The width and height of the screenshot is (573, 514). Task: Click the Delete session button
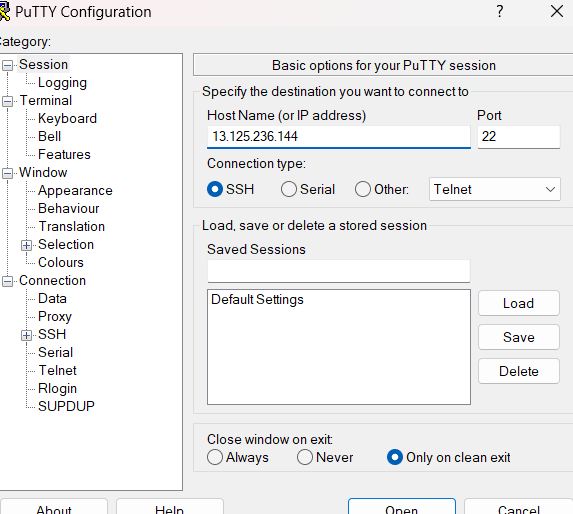[x=519, y=371]
